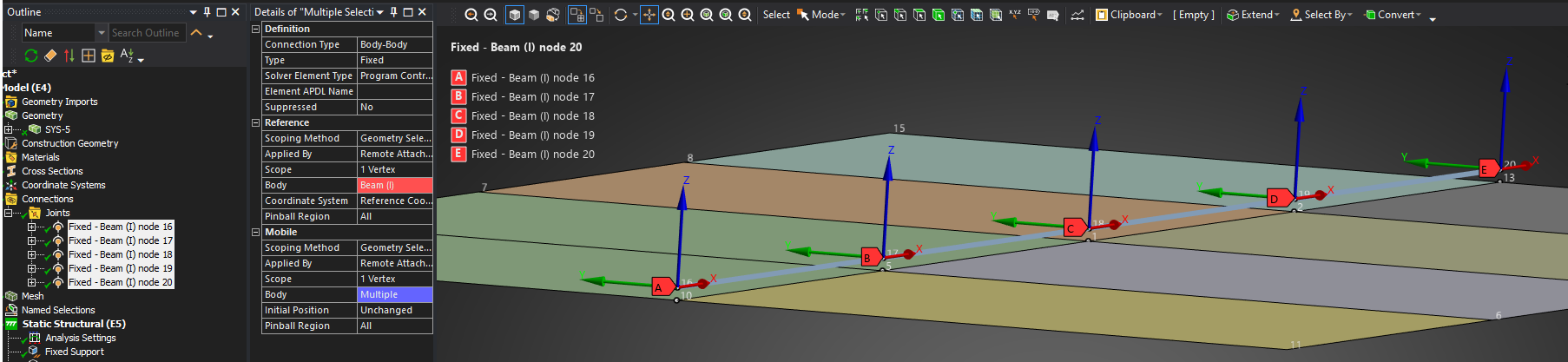
Task: Click the red Beam (I) Body field
Action: 394,185
